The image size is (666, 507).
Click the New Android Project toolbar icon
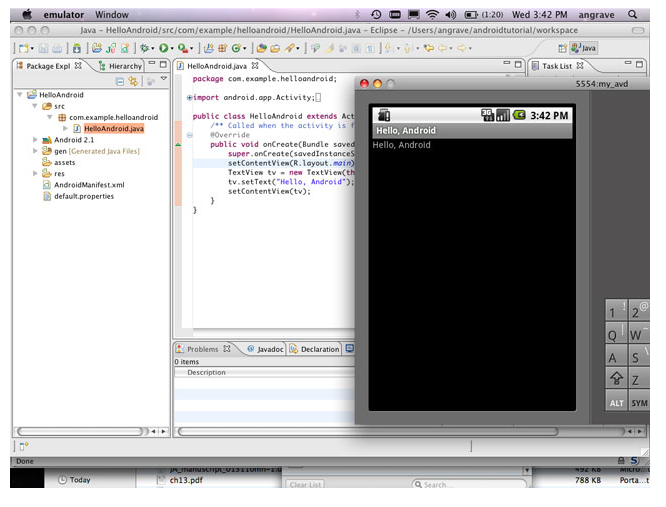(97, 48)
